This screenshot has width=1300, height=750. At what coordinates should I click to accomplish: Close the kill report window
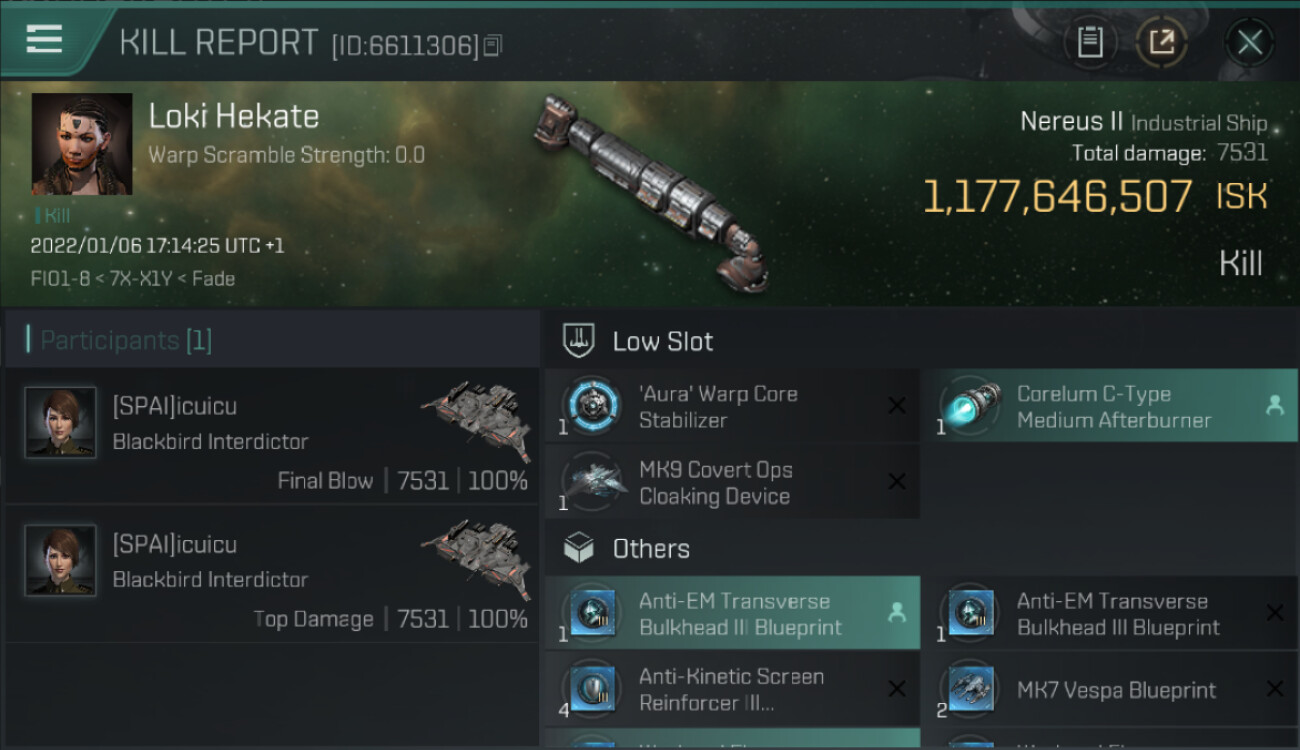(1249, 42)
